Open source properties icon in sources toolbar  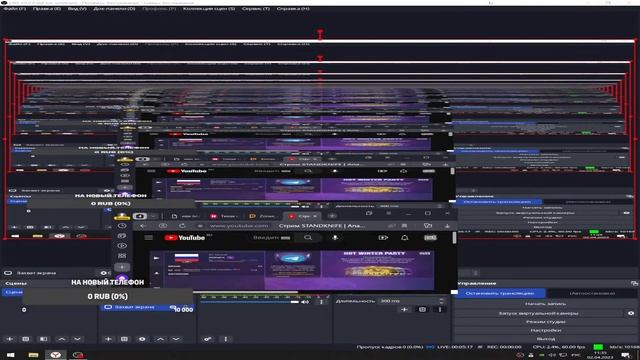(x=142, y=339)
